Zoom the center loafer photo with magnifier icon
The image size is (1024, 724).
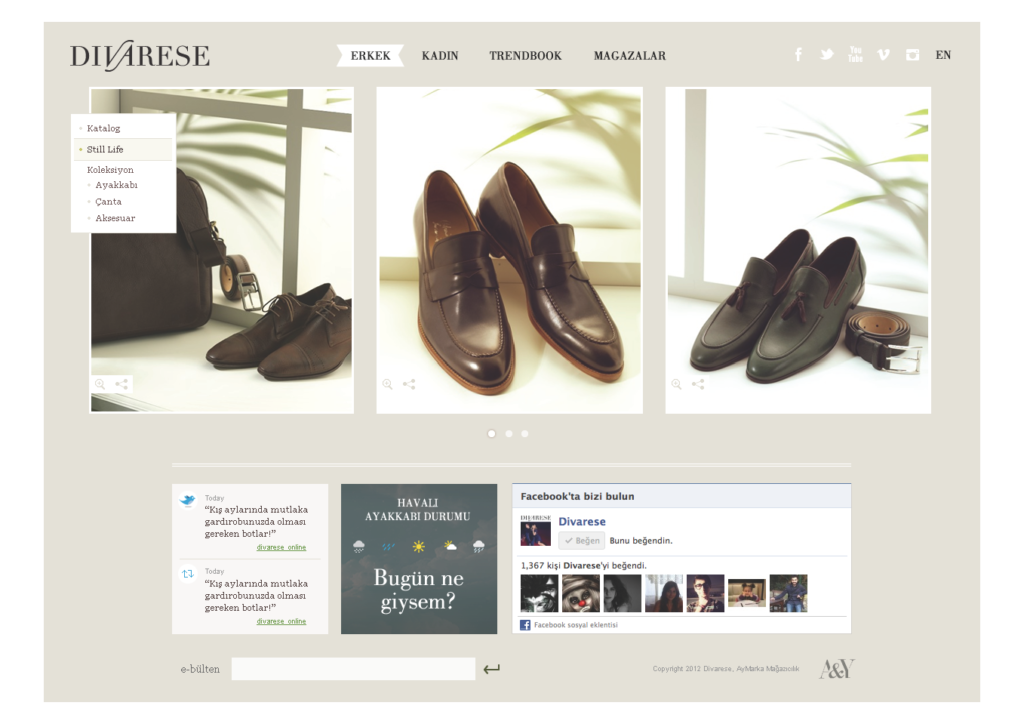tap(387, 384)
